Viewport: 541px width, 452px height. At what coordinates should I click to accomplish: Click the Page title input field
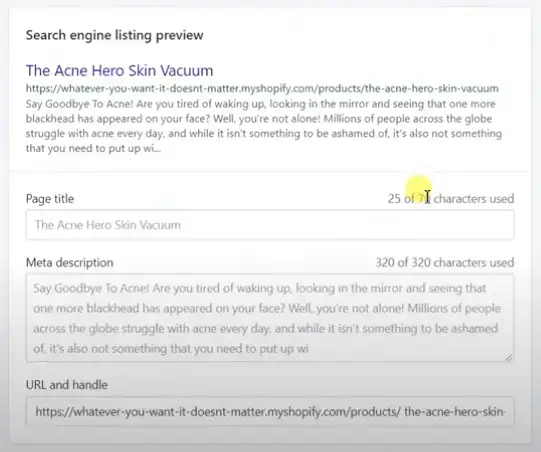click(x=270, y=225)
